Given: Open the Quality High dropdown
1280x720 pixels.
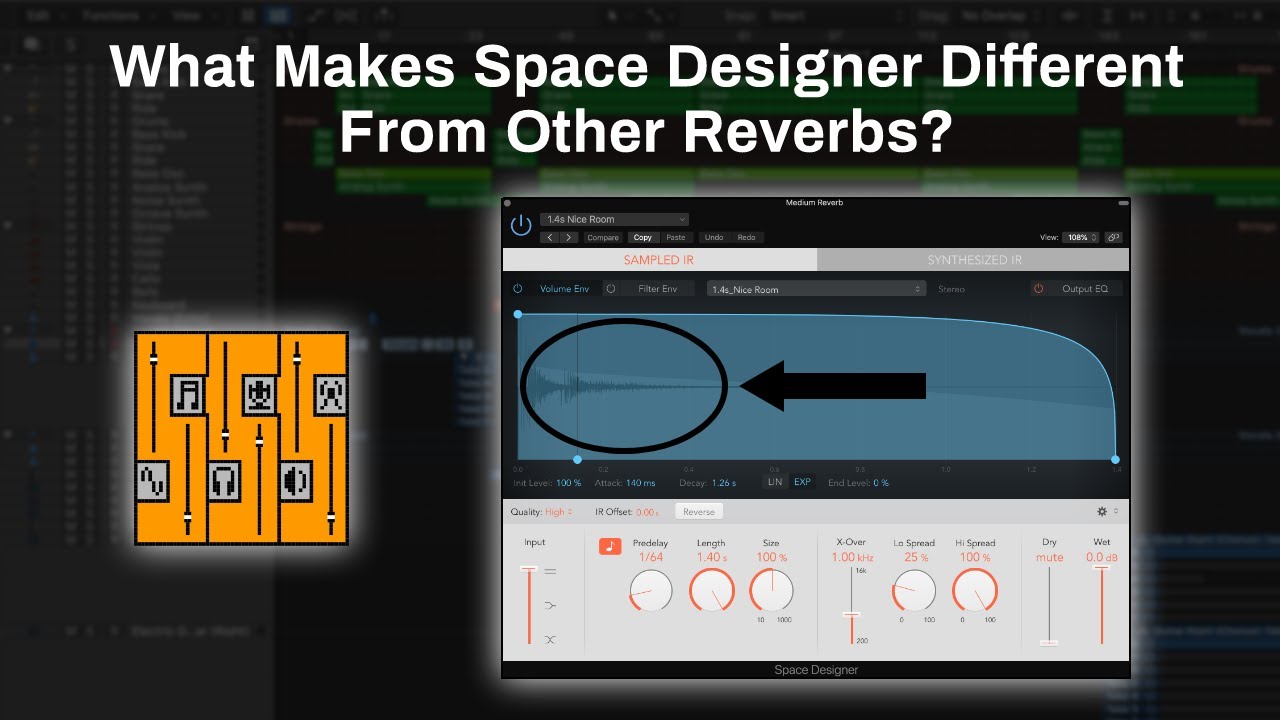Looking at the screenshot, I should [559, 512].
